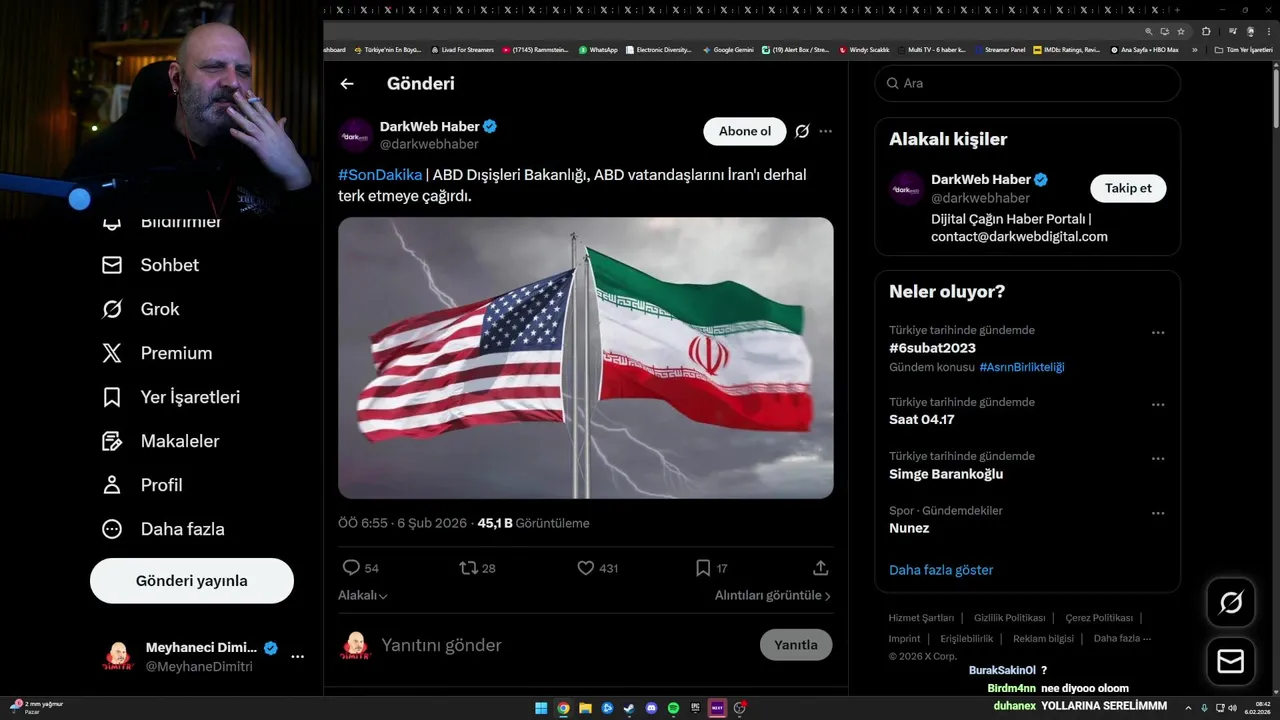Viewport: 1280px width, 720px height.
Task: Click the Ara search field
Action: pos(1028,83)
